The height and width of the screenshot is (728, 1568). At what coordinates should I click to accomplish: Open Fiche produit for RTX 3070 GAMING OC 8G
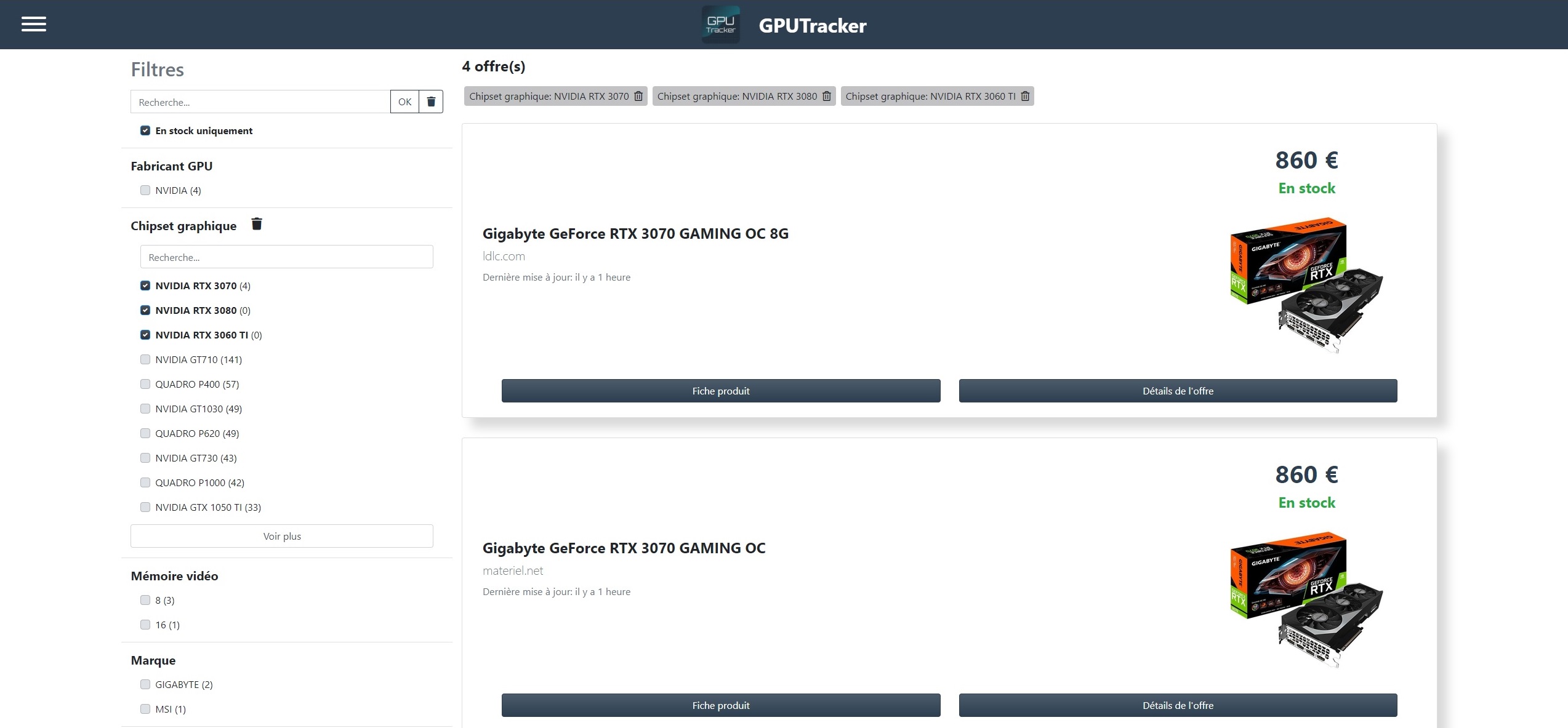coord(721,391)
